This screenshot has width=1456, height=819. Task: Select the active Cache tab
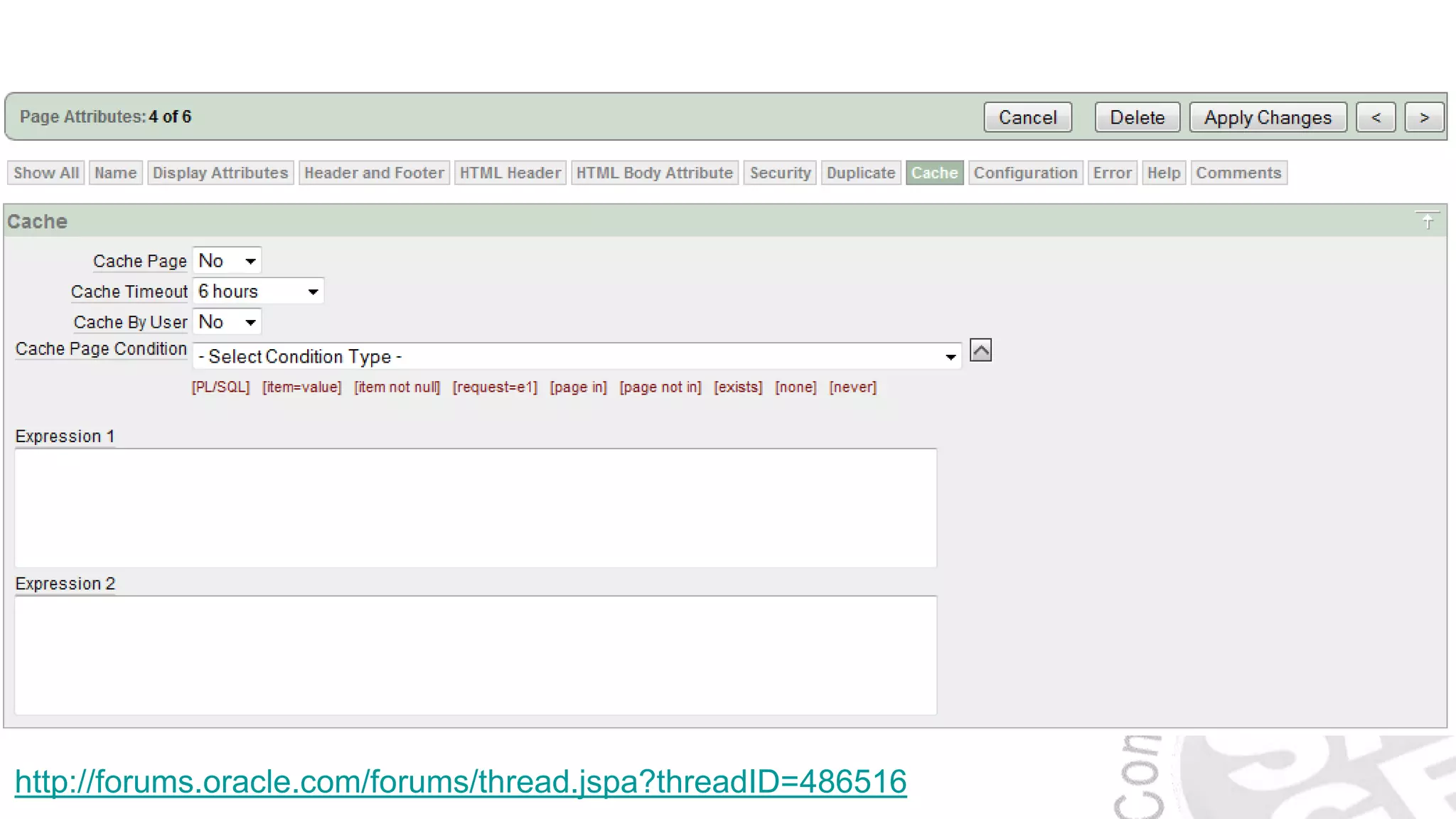[x=934, y=173]
